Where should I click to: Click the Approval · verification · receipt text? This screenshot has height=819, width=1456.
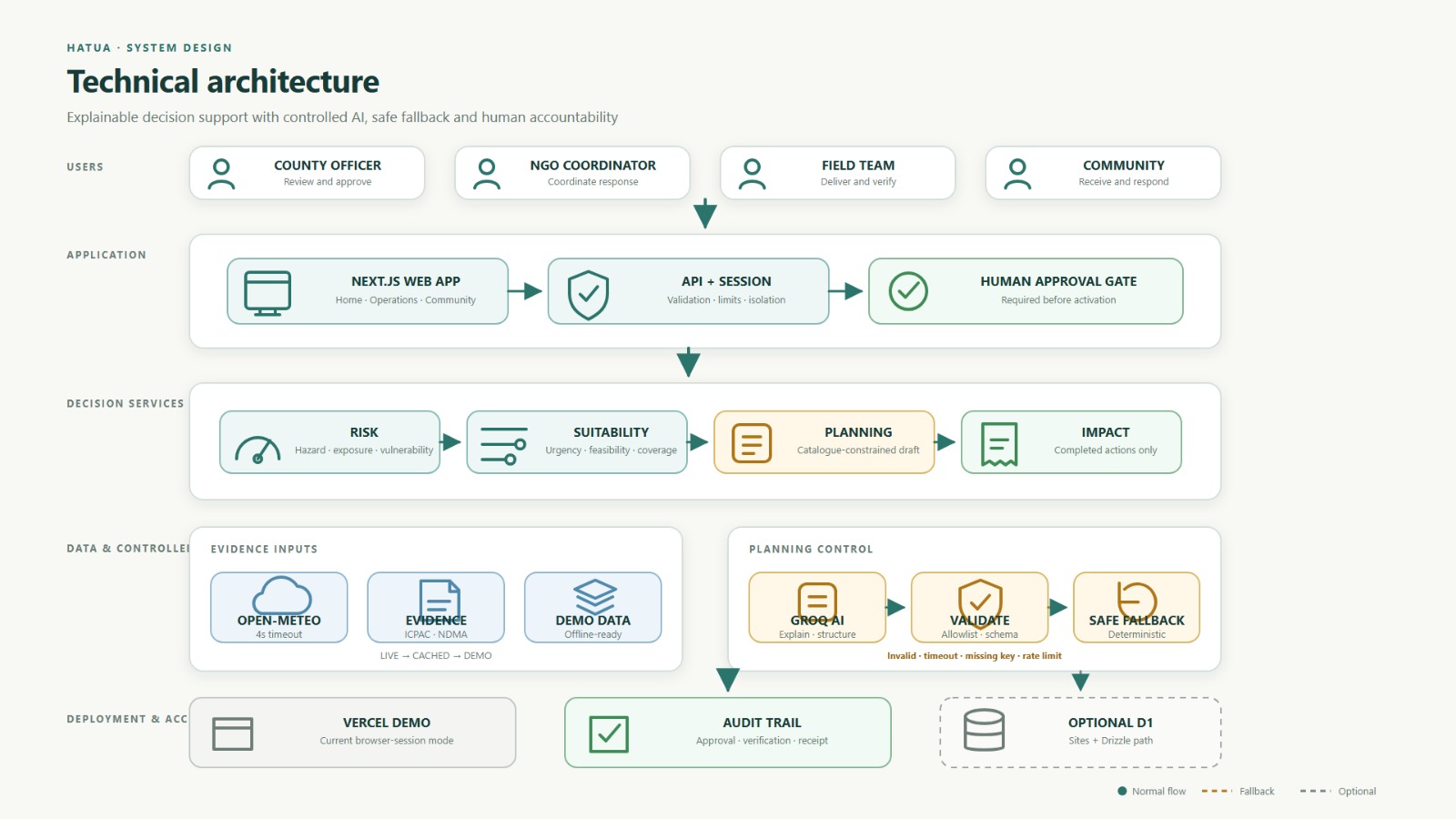763,741
